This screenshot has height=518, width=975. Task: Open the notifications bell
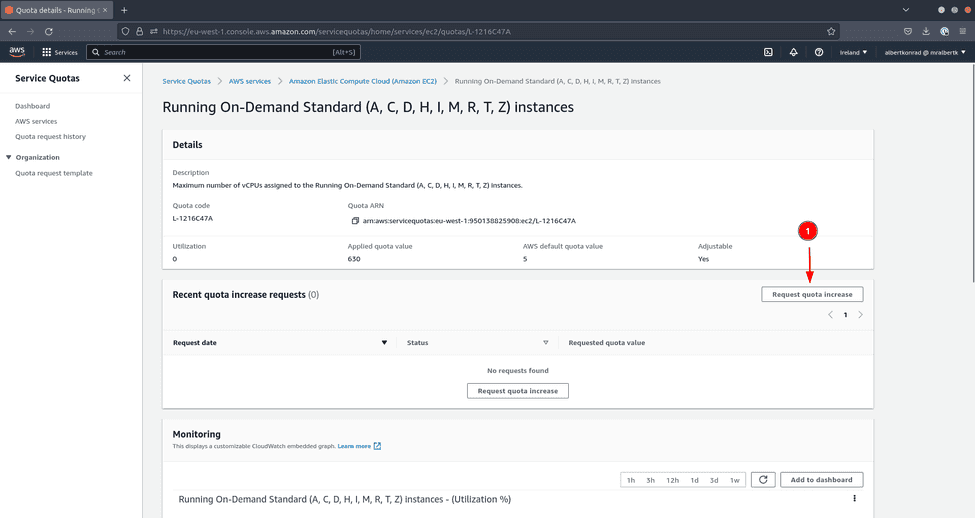(793, 52)
